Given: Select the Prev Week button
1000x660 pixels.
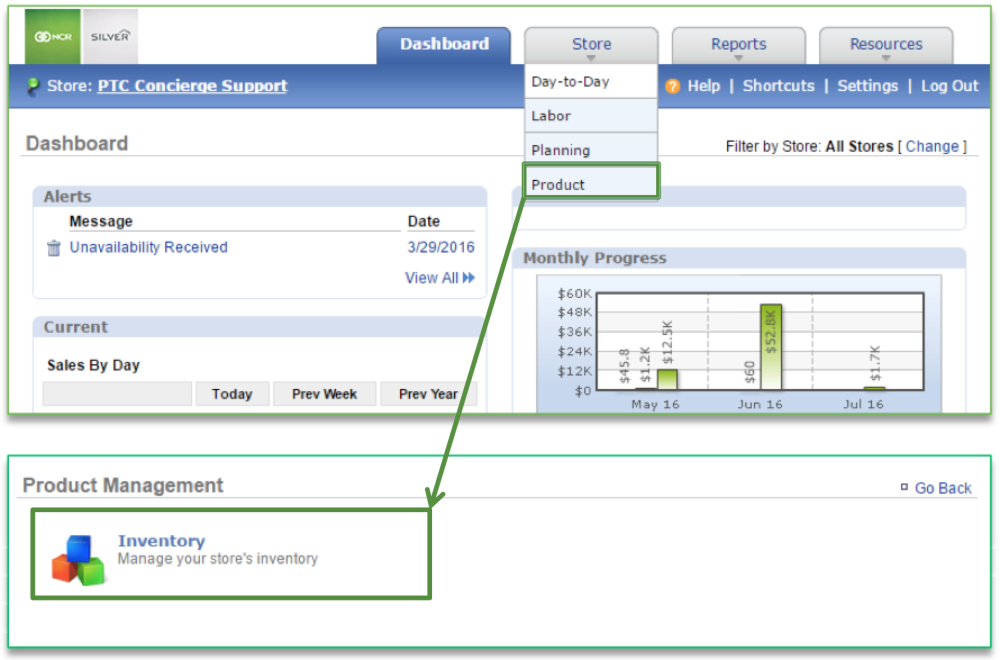Looking at the screenshot, I should click(324, 393).
